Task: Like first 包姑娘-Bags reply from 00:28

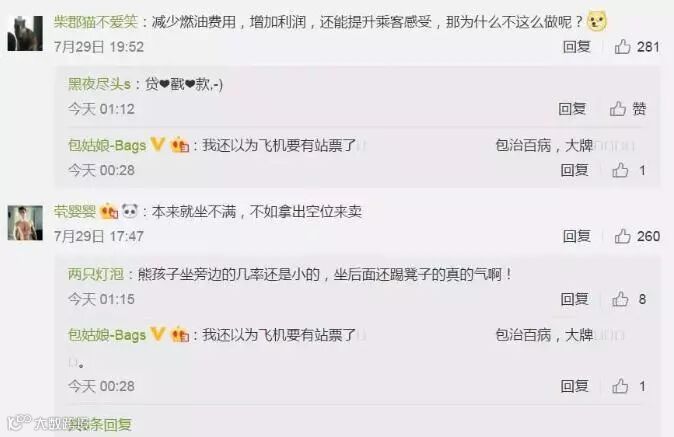Action: tap(620, 171)
